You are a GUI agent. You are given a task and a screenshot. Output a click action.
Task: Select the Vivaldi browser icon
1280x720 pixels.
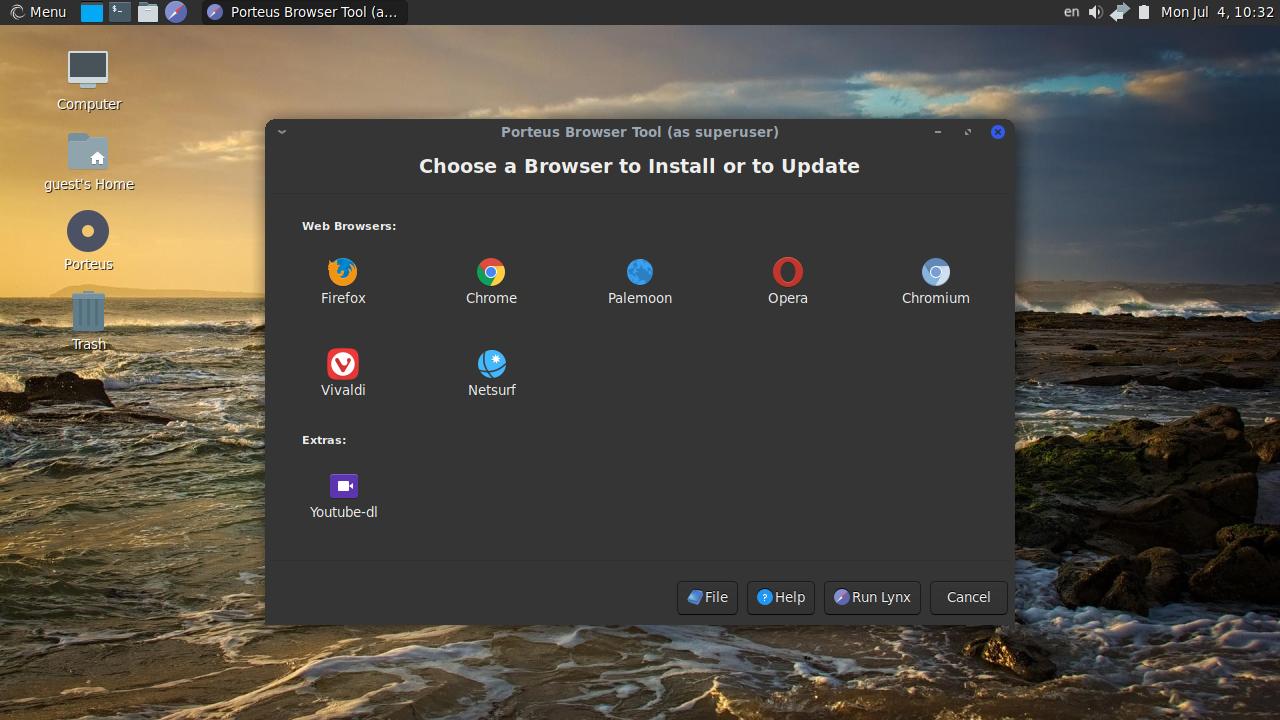coord(343,364)
